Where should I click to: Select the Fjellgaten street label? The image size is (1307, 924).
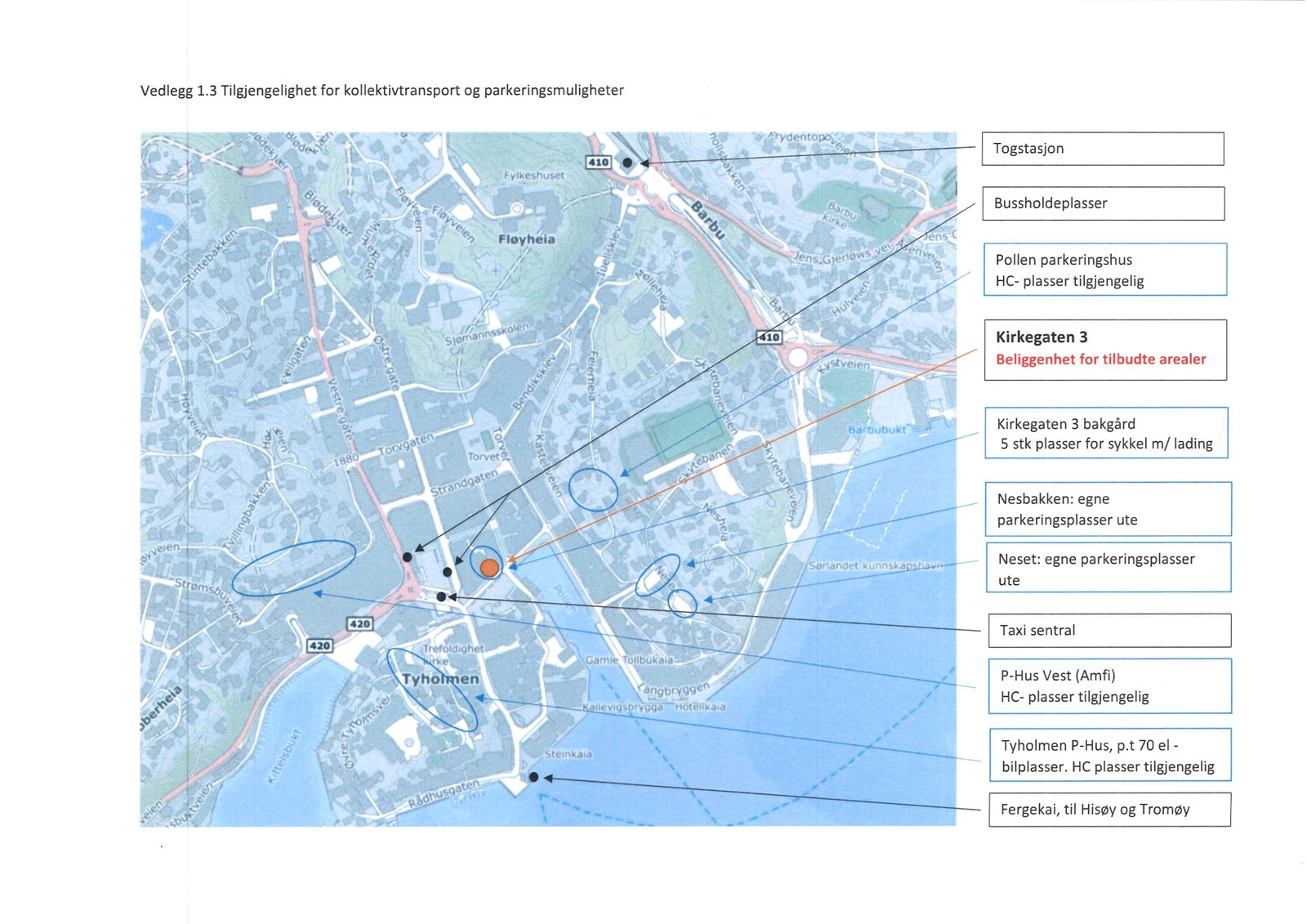(x=296, y=360)
